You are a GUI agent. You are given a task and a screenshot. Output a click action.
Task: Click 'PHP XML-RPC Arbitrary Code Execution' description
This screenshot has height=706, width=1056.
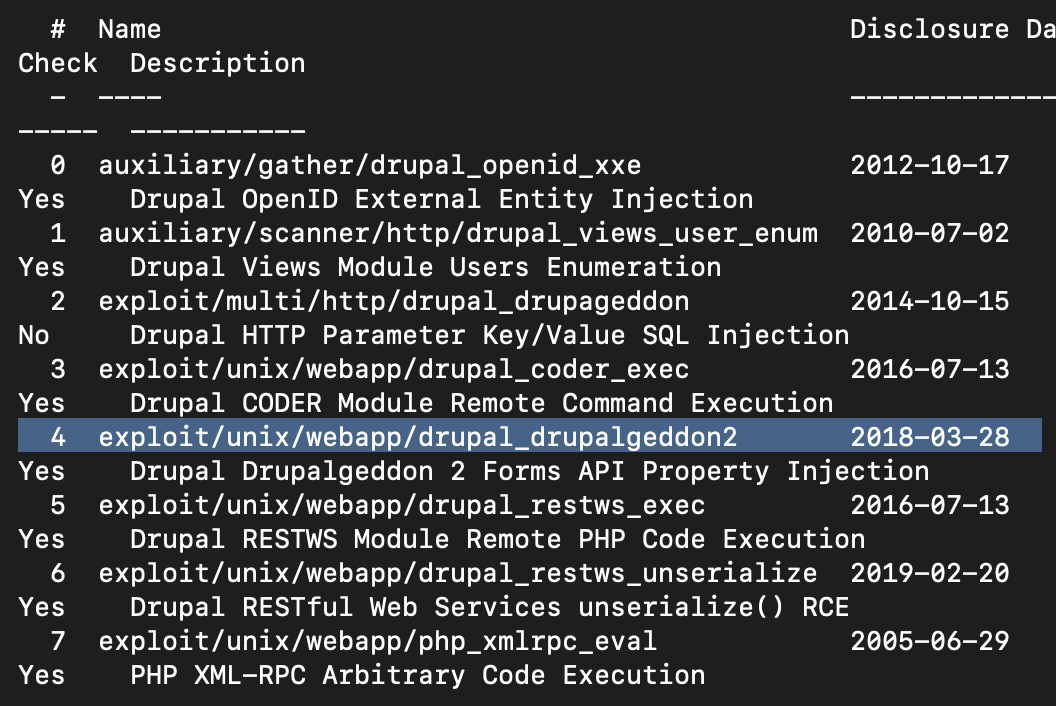point(417,675)
